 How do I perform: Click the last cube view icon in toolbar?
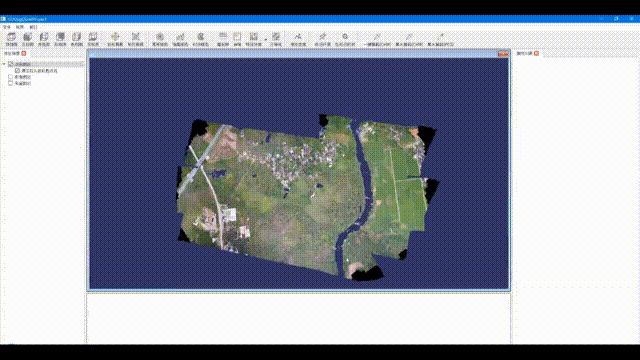pyautogui.click(x=93, y=37)
